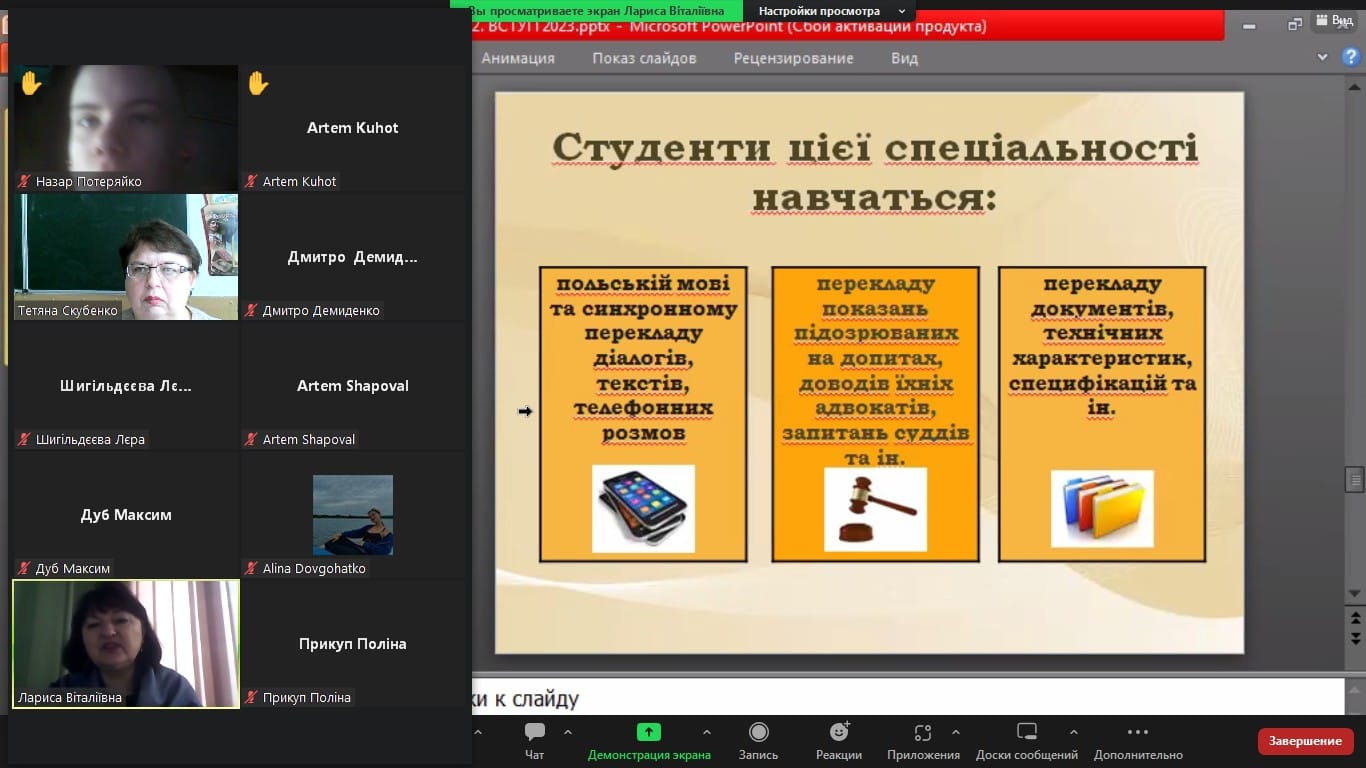This screenshot has height=768, width=1366.
Task: Expand the arrow next to Приложения
Action: pos(956,732)
